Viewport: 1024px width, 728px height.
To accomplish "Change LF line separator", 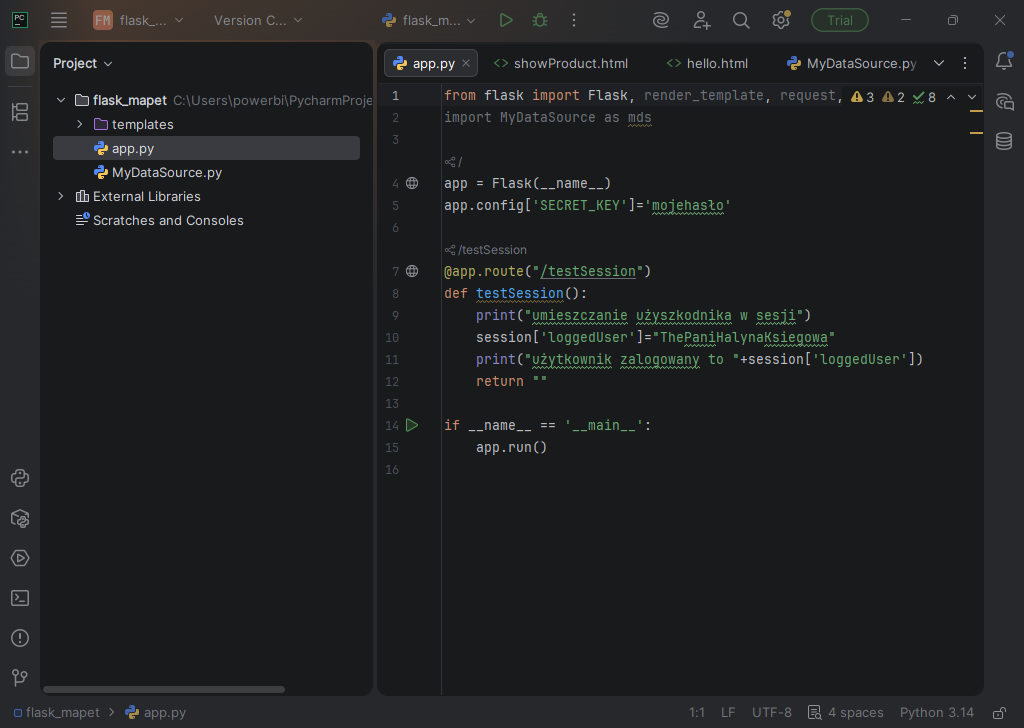I will coord(728,712).
